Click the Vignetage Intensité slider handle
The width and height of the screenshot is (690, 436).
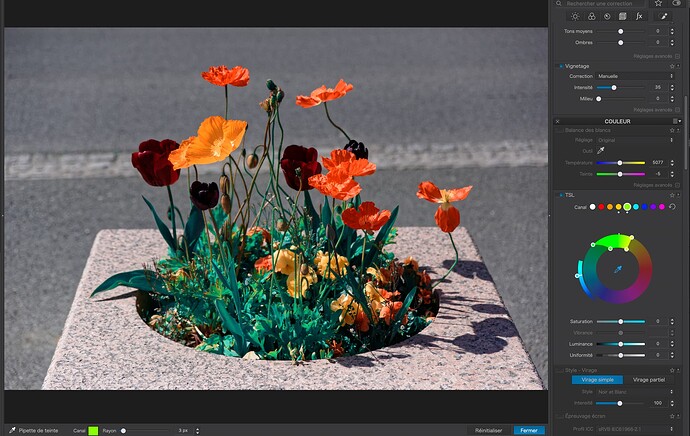pyautogui.click(x=614, y=88)
